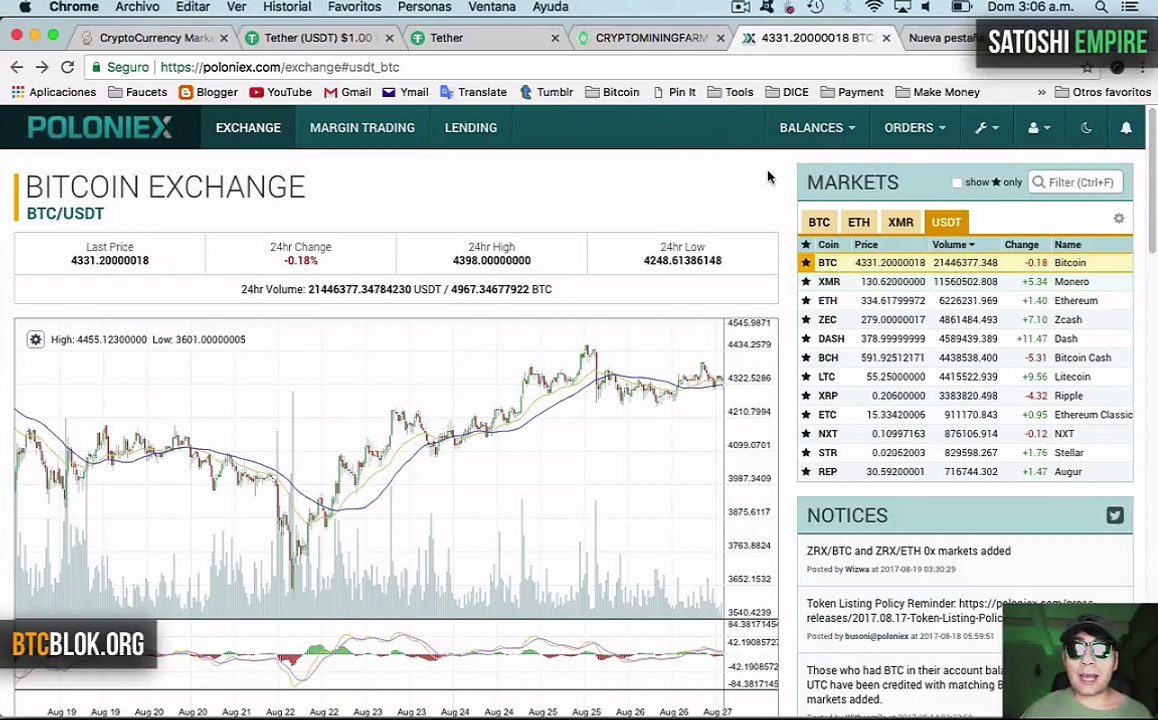Open the chart settings gear icon

35,340
